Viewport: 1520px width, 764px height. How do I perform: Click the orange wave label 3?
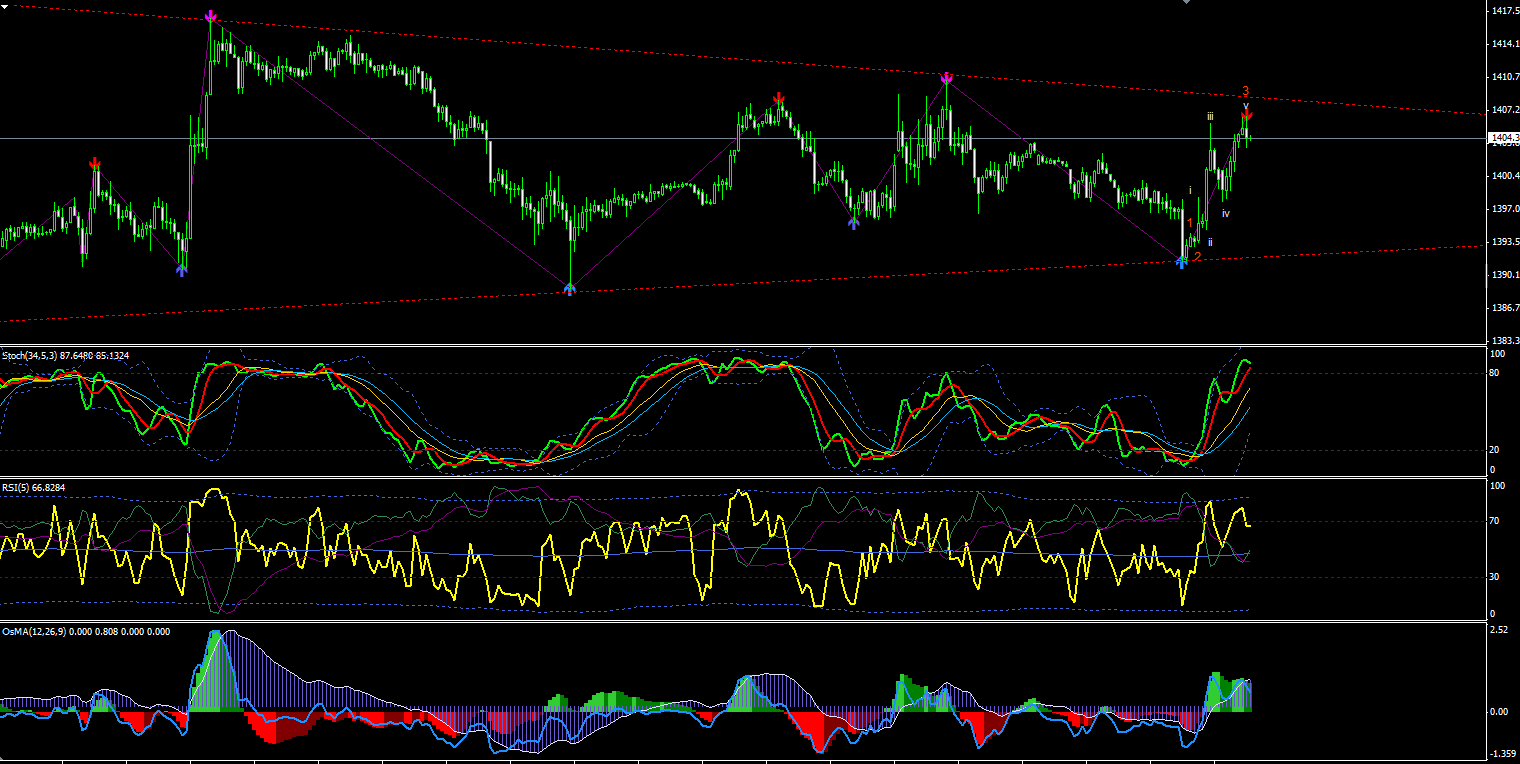click(1246, 91)
